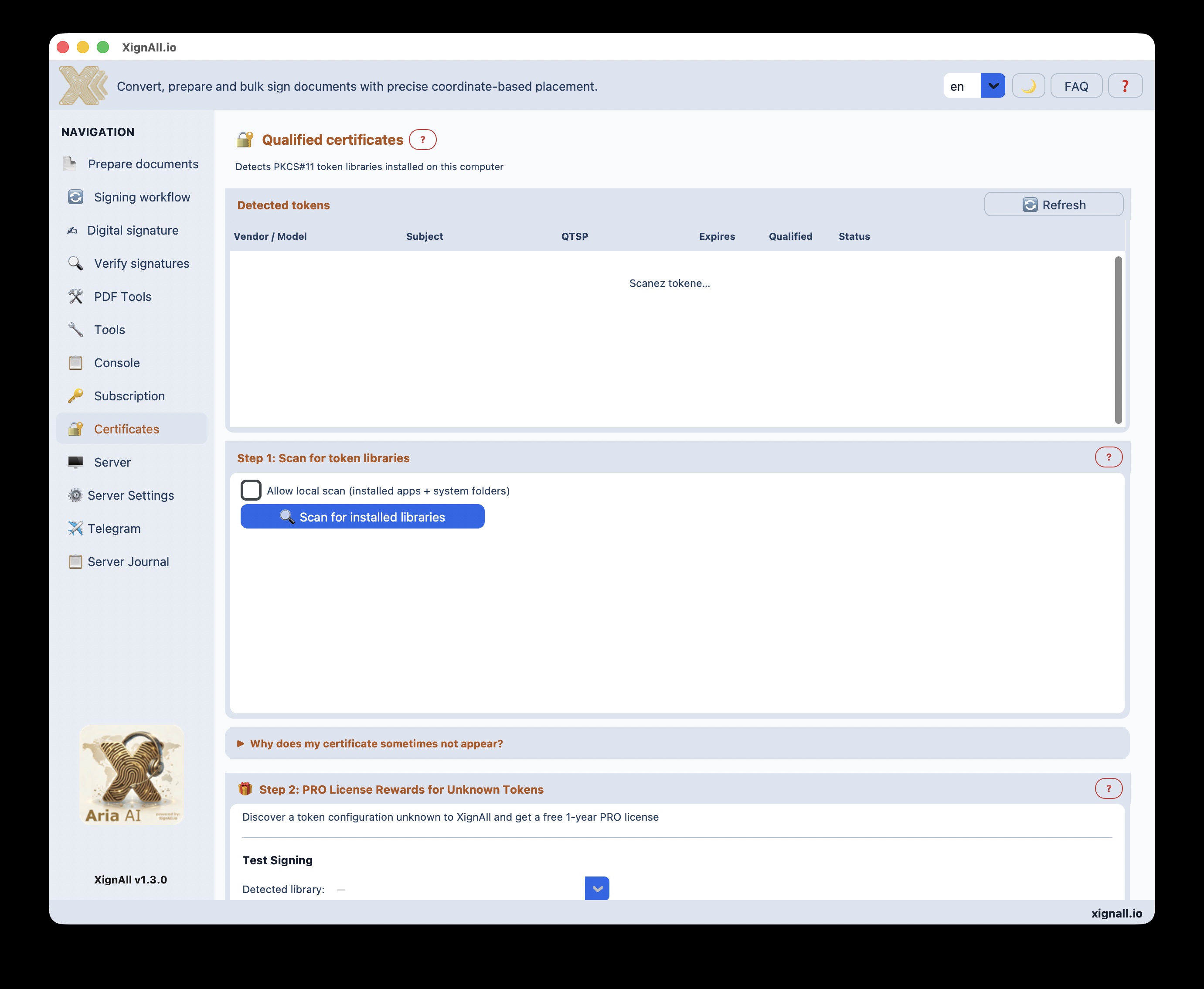Click the padlock icon beside Qualified certificates heading
1204x989 pixels.
pos(245,140)
